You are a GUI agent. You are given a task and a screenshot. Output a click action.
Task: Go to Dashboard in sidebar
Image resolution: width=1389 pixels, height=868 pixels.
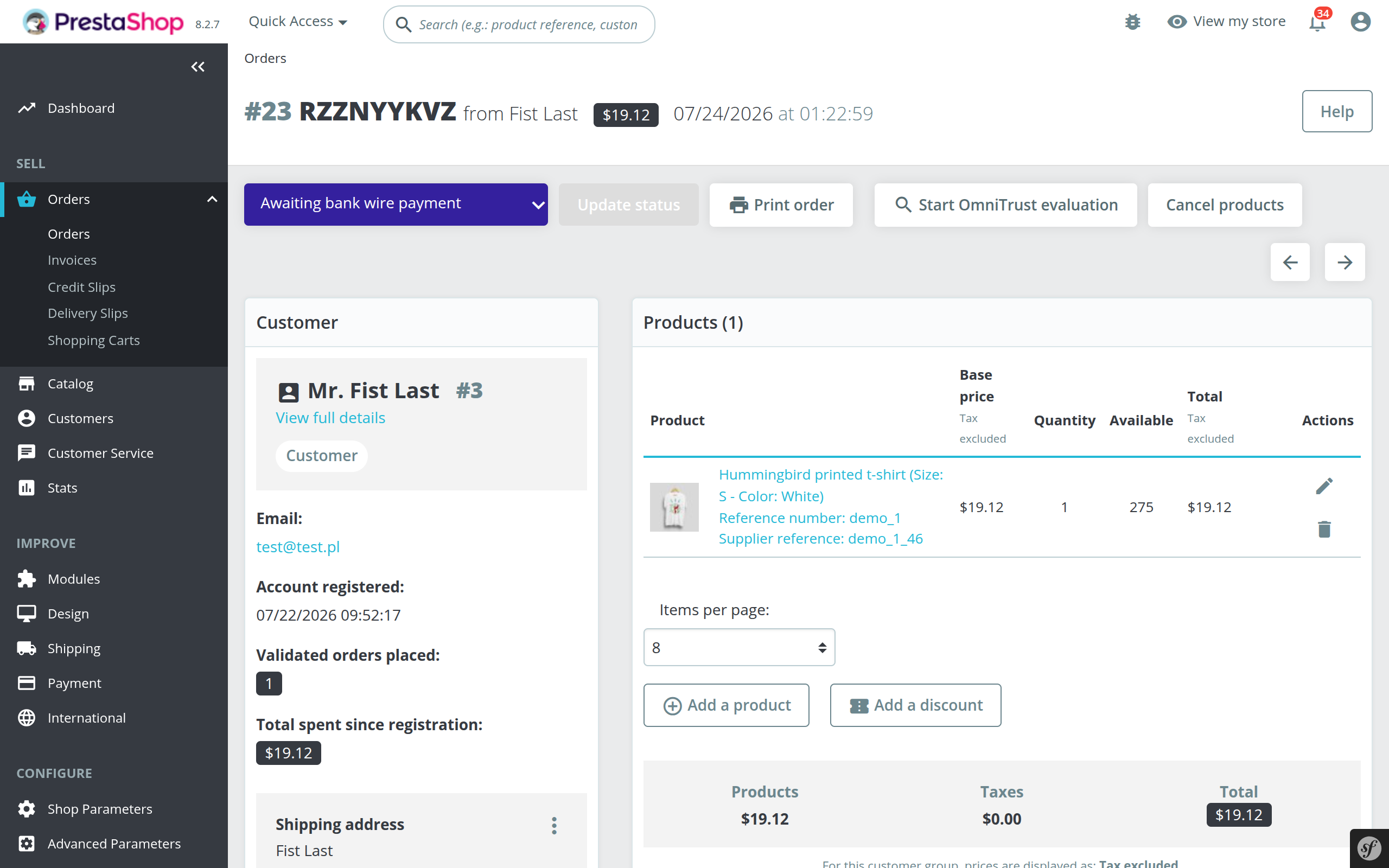click(x=81, y=108)
